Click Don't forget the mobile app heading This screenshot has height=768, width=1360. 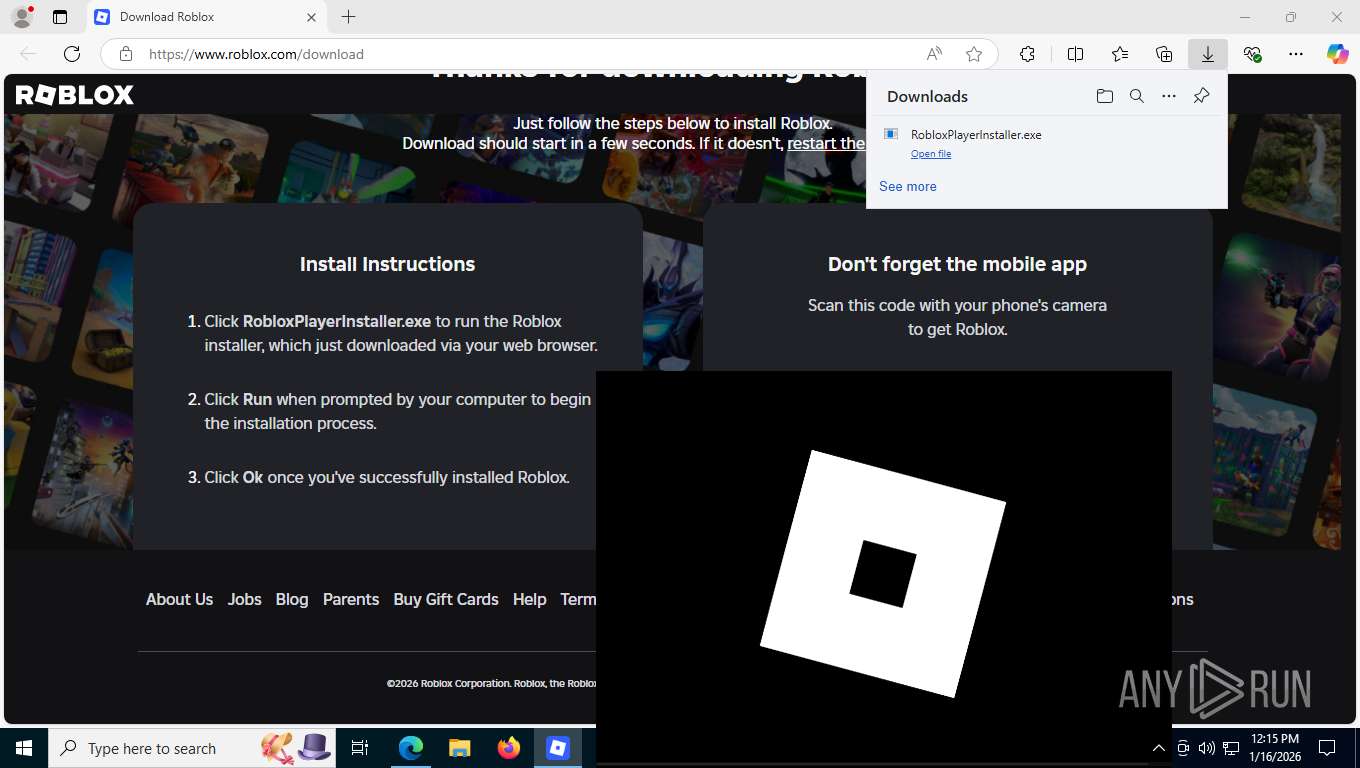click(957, 264)
